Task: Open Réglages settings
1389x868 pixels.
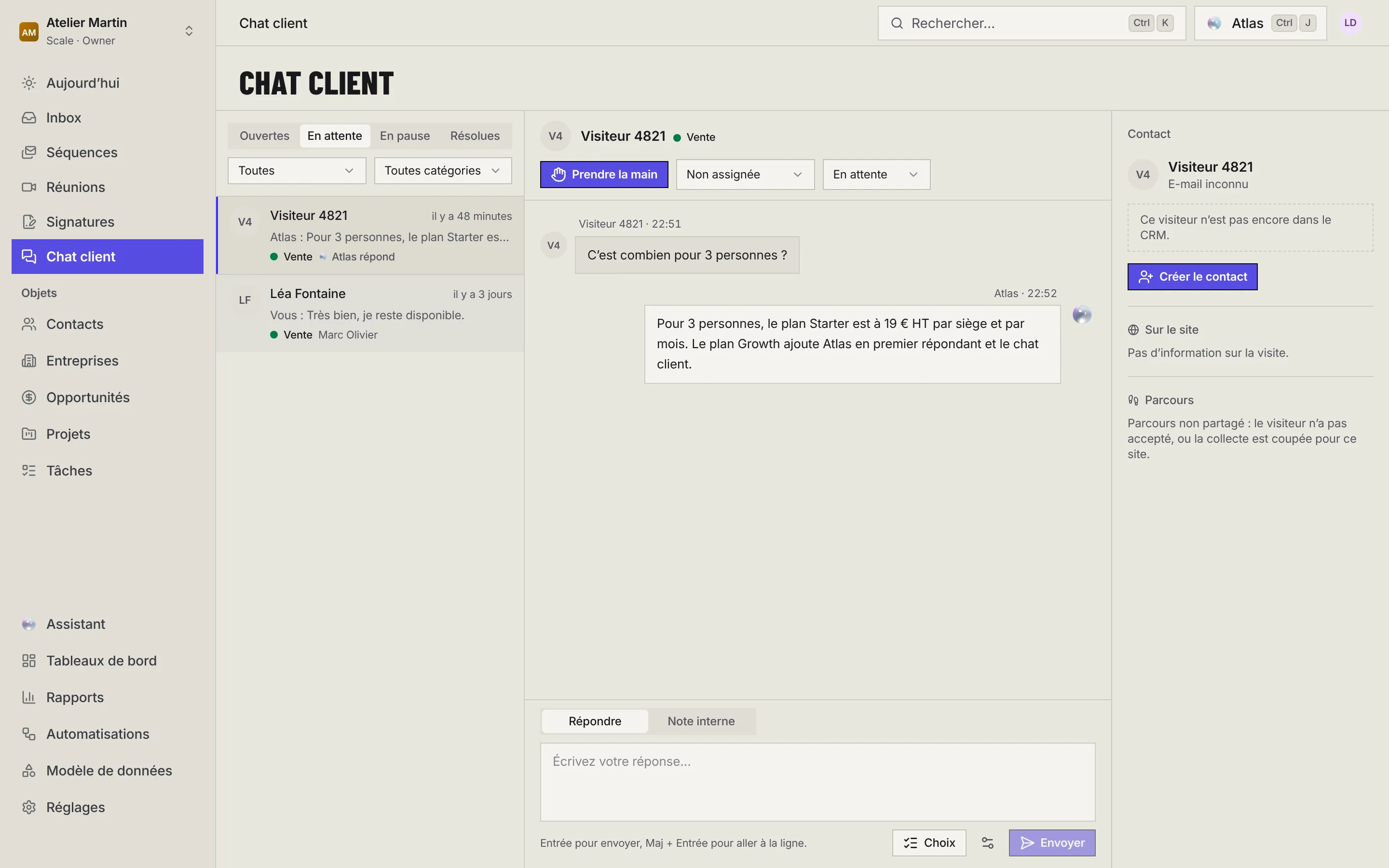Action: [108, 807]
